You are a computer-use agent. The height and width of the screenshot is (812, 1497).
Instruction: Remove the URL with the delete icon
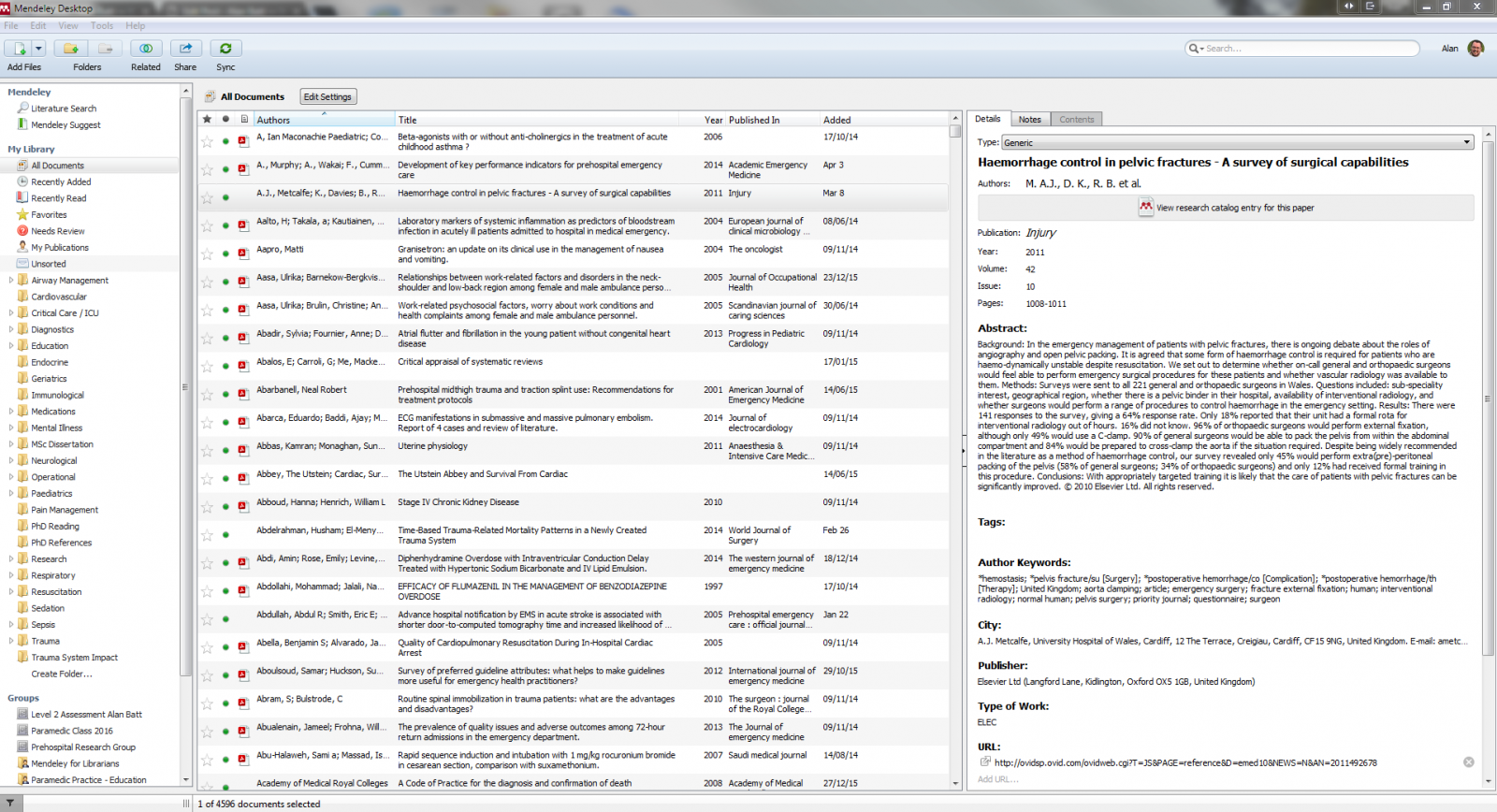coord(1469,762)
